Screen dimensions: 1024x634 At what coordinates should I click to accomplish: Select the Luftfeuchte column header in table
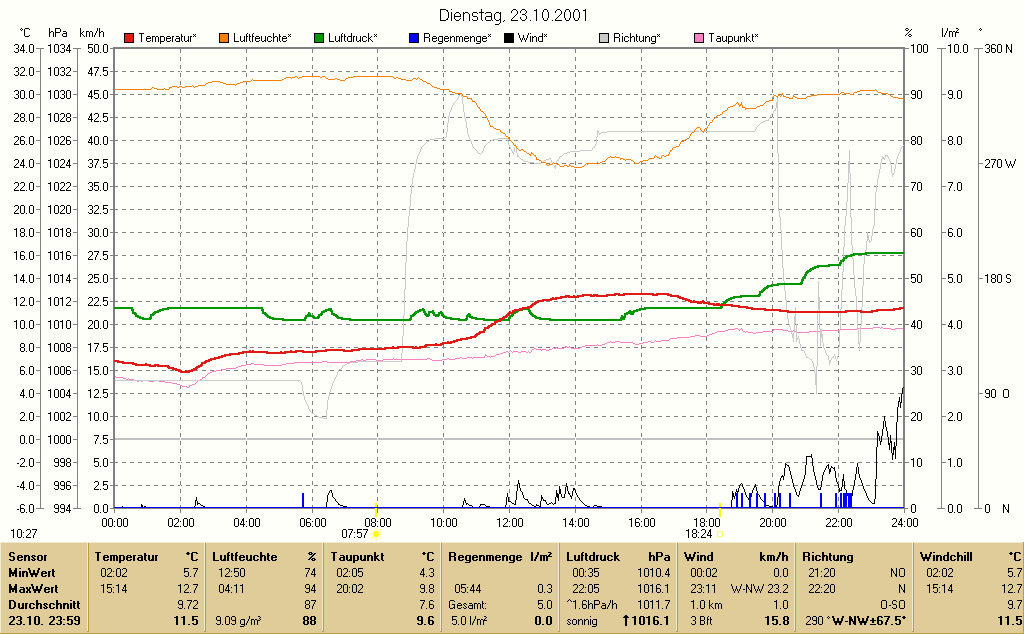coord(245,557)
